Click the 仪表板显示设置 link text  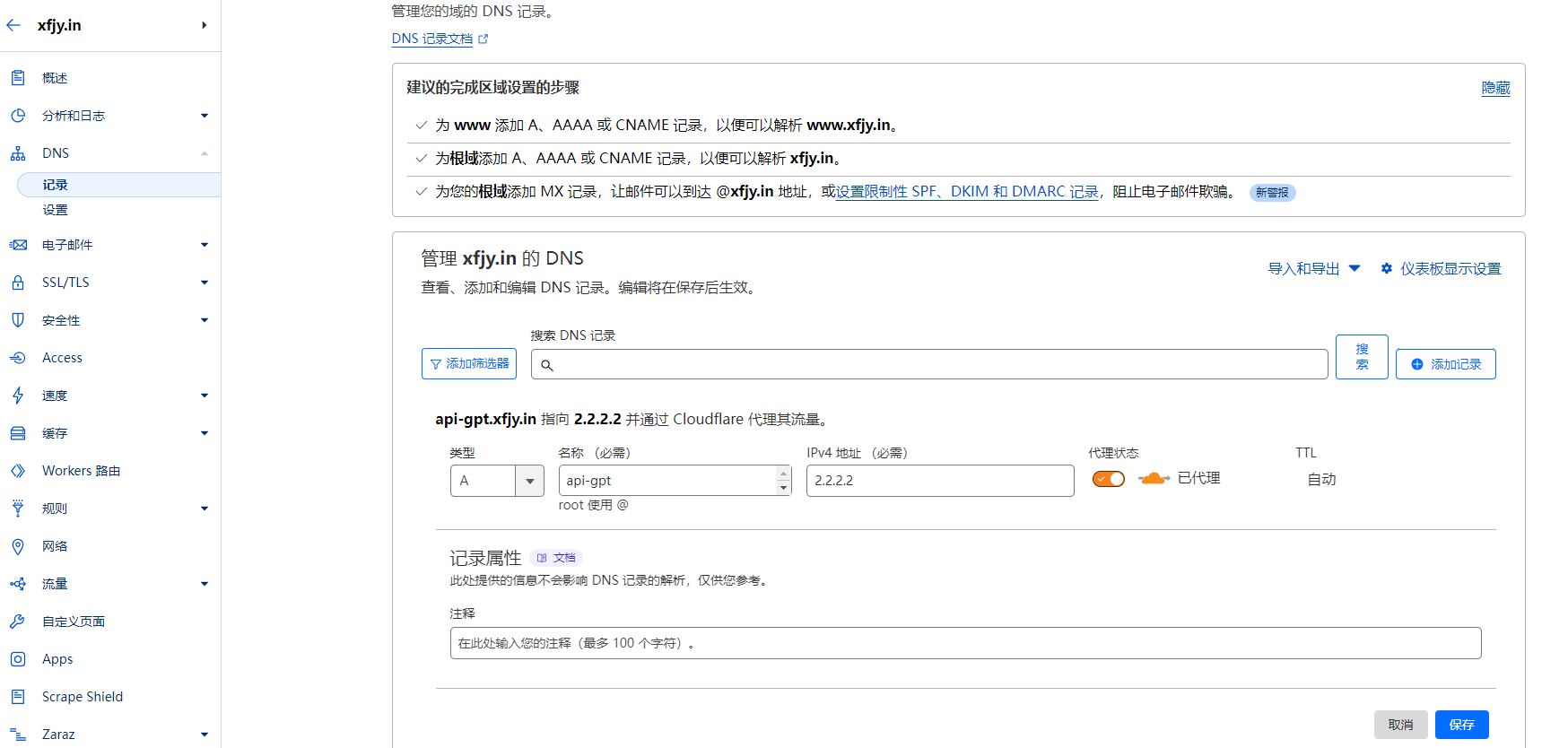(x=1451, y=268)
